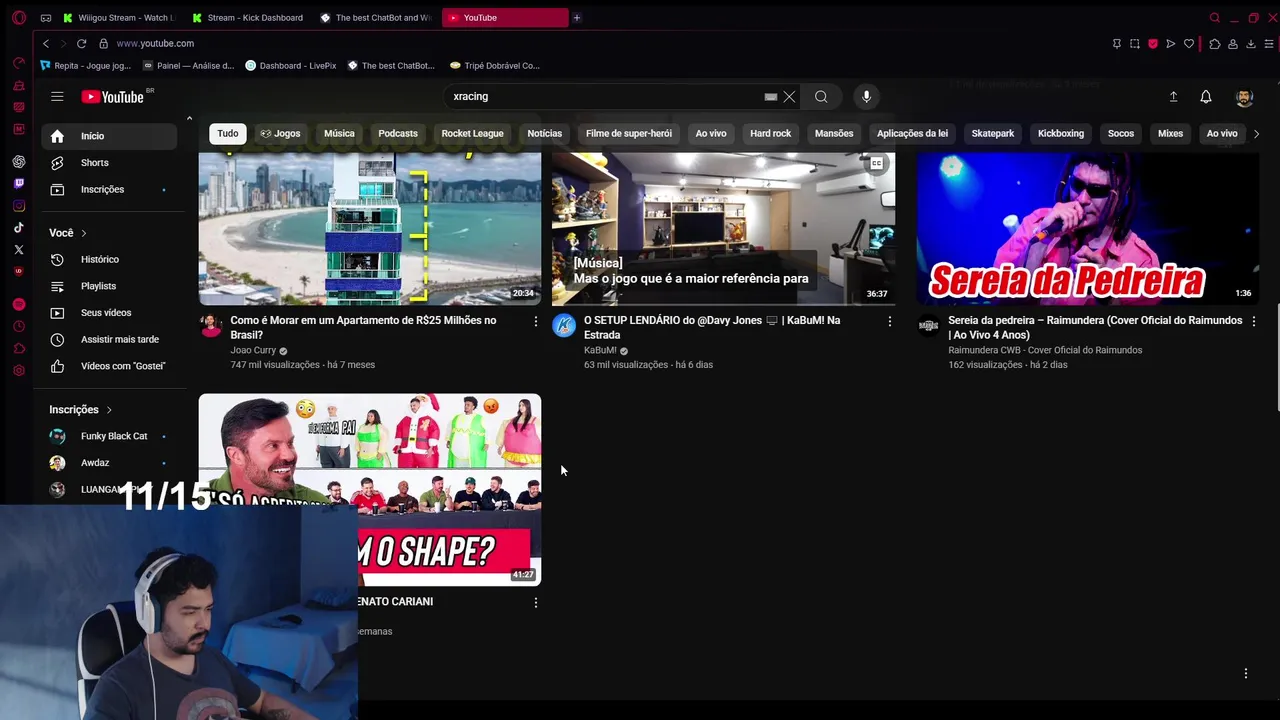Viewport: 1280px width, 720px height.
Task: Start voice search with microphone
Action: 866,97
